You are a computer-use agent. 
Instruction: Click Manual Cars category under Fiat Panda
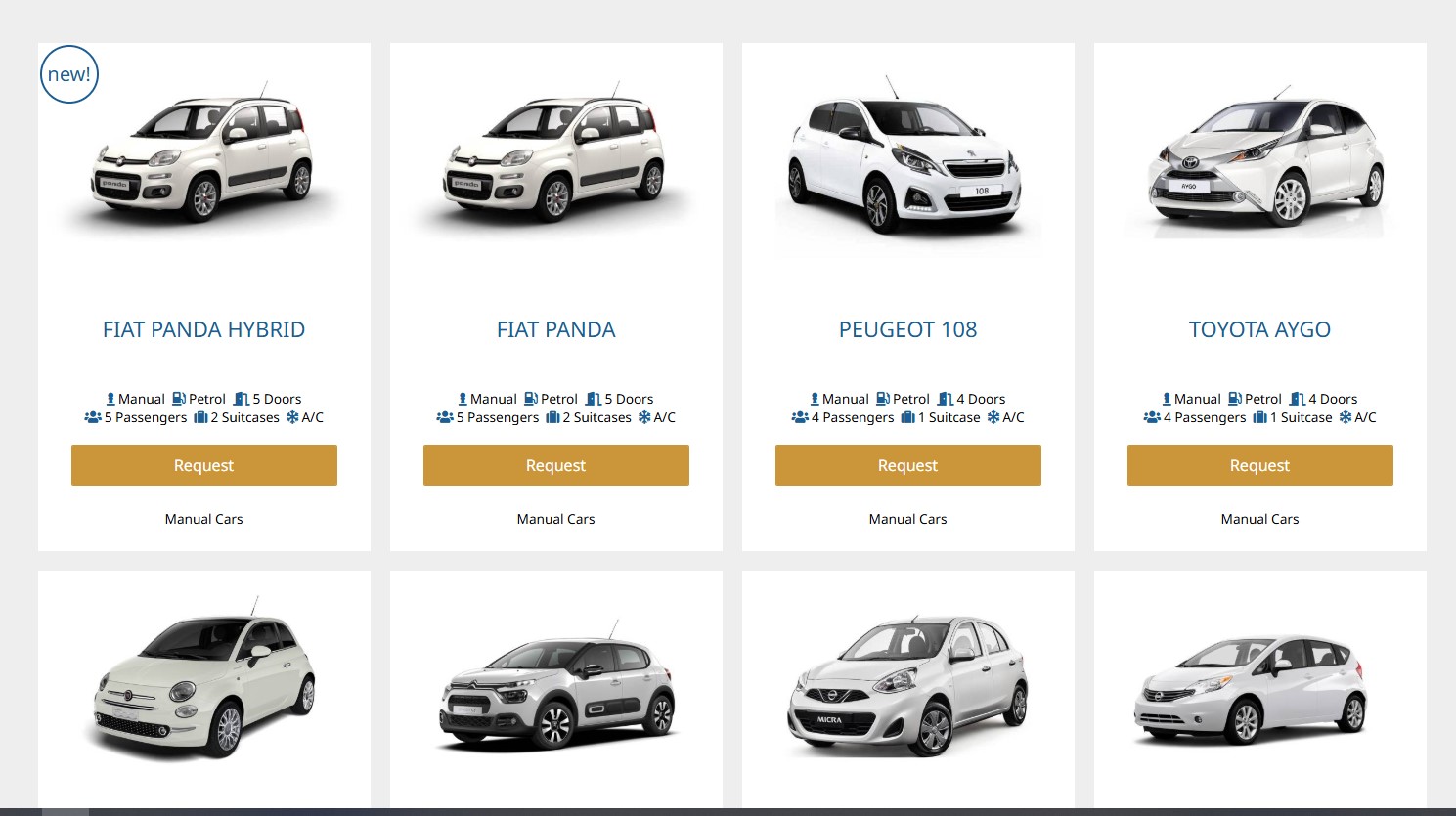(x=556, y=519)
